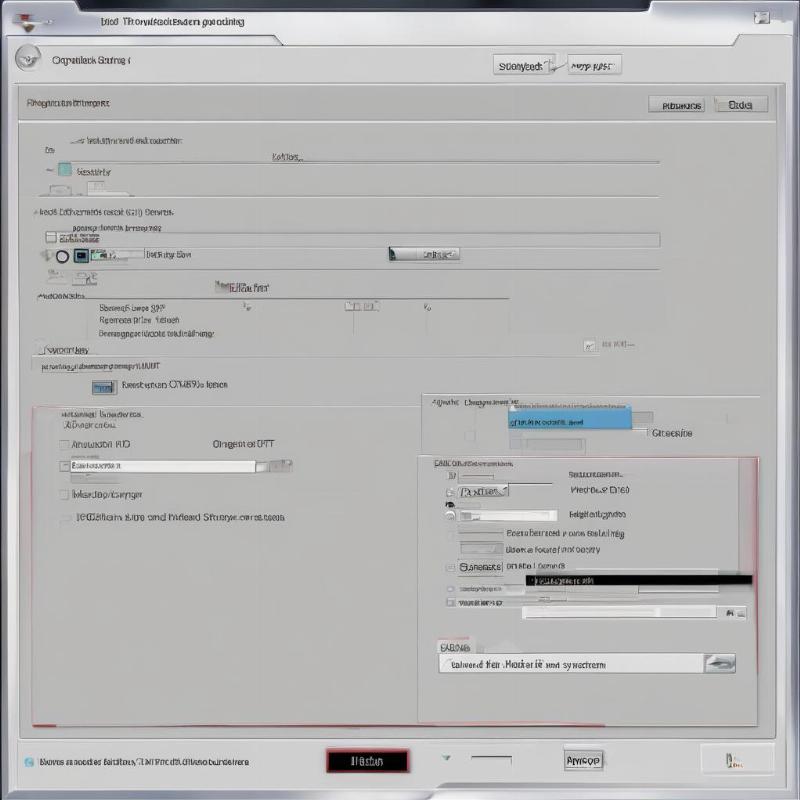Select the black highlighted row in the right panel
This screenshot has height=800, width=800.
coord(640,579)
